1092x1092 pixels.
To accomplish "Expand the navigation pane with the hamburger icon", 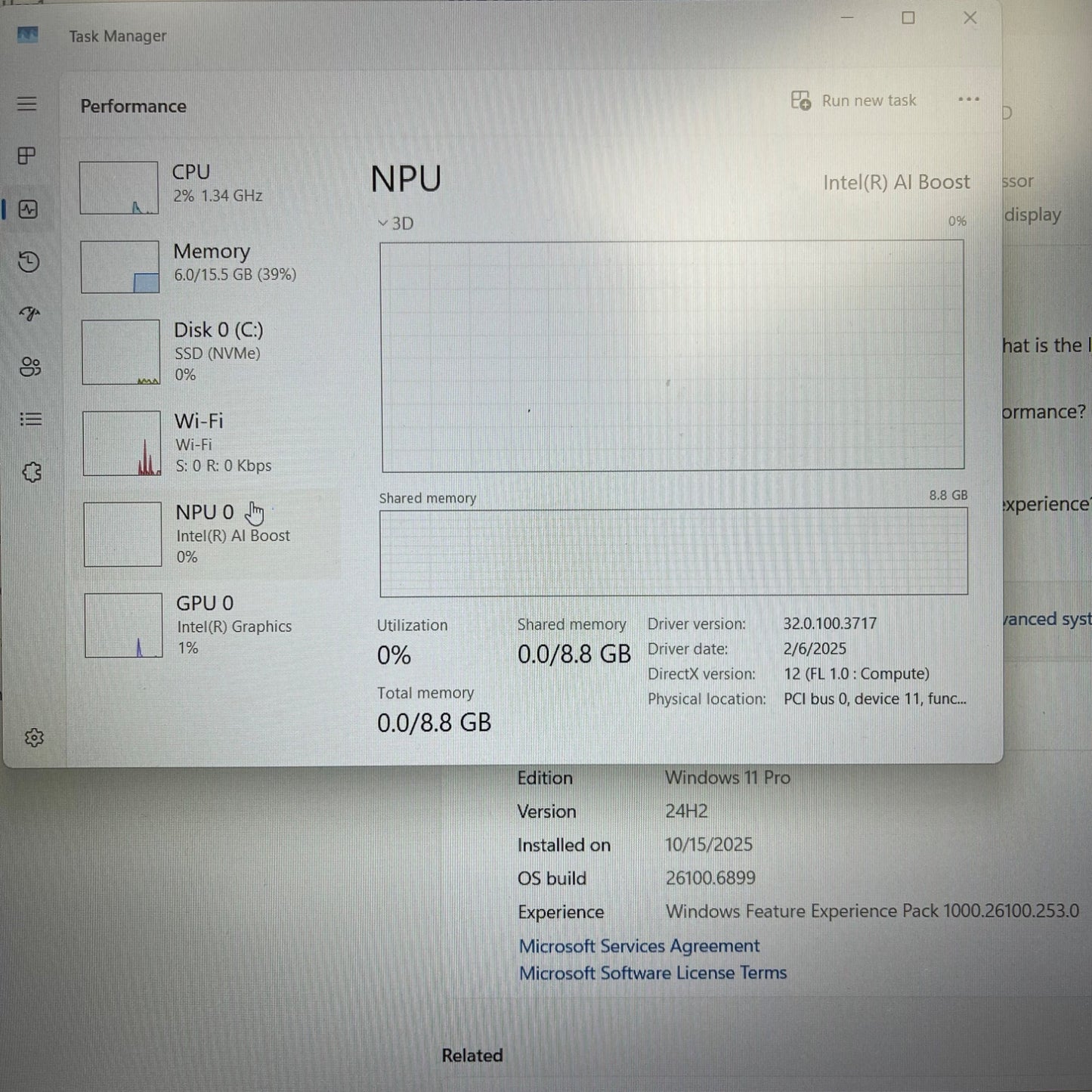I will coord(27,104).
